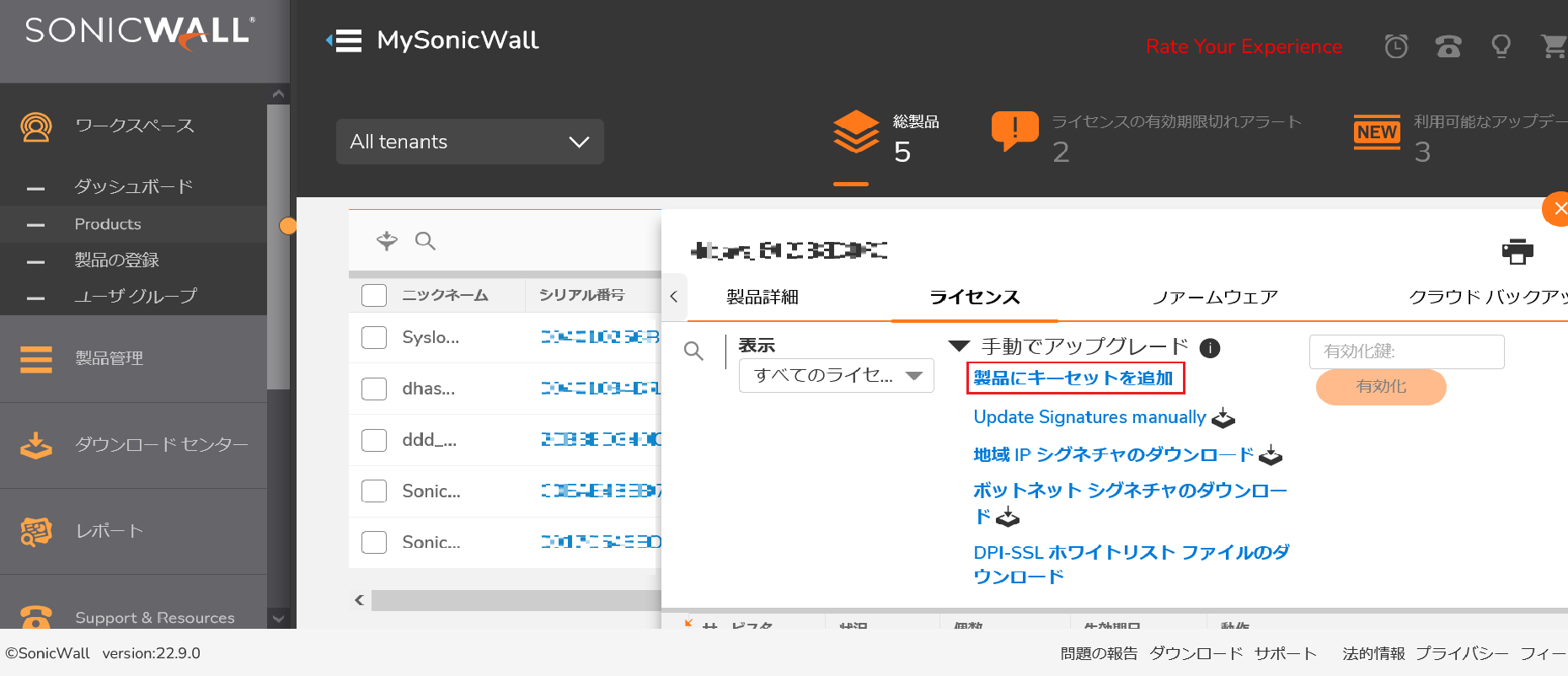This screenshot has width=1568, height=676.
Task: Click the Rate Your Experience link
Action: (x=1244, y=46)
